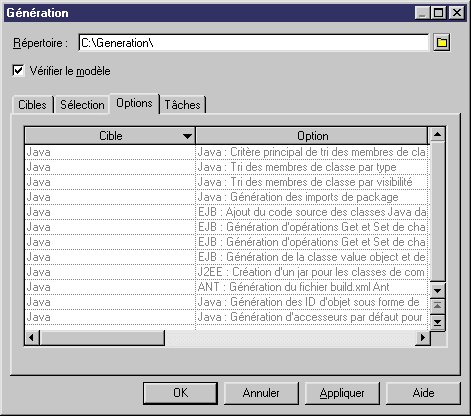
Task: Click the Annuler button
Action: click(x=261, y=393)
